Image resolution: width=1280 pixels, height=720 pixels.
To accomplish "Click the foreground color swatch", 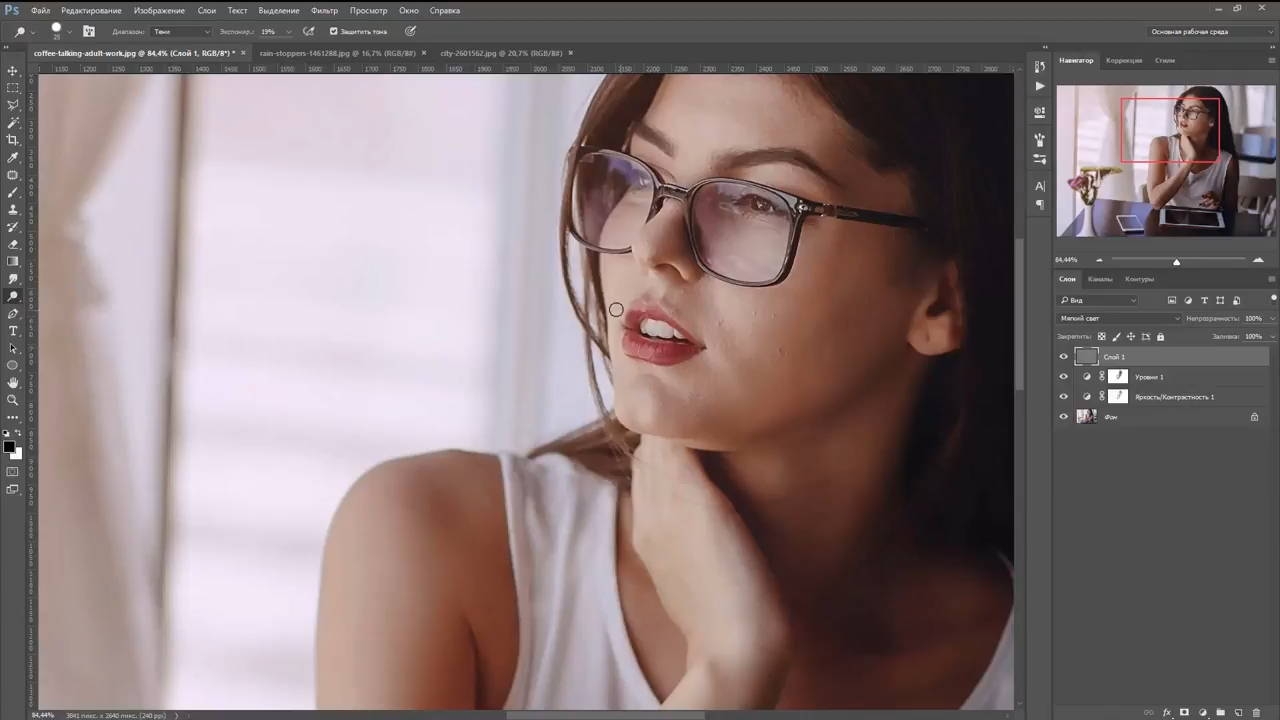I will (x=9, y=446).
